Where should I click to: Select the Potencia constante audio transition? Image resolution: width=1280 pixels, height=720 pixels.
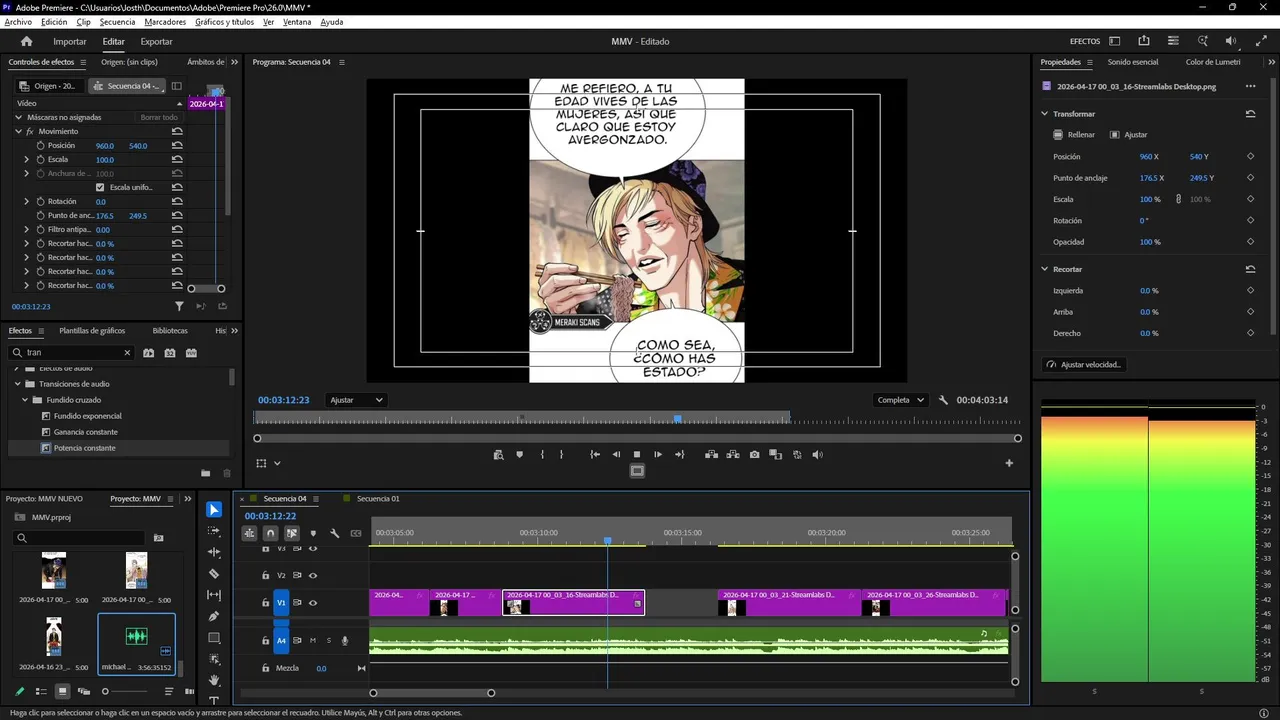click(x=85, y=448)
